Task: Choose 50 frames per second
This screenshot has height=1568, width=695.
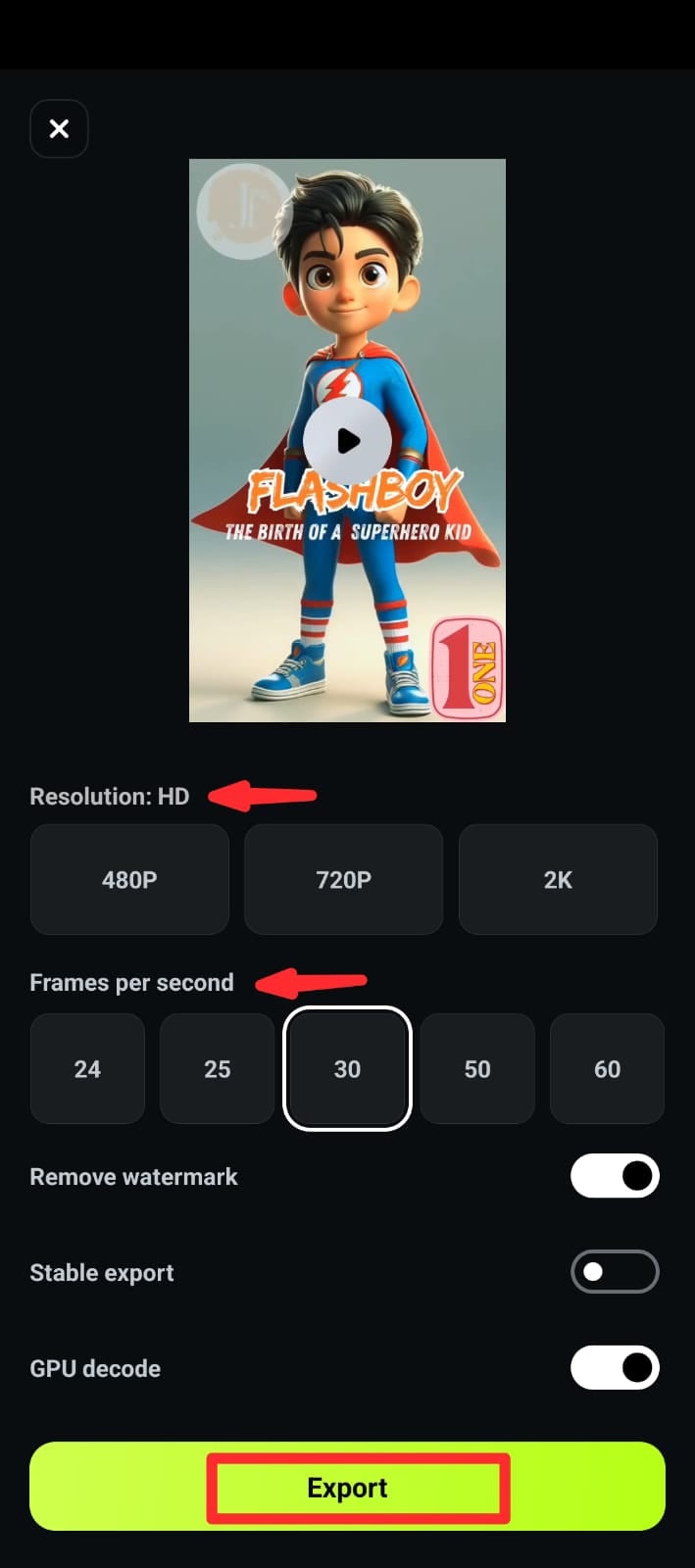Action: (x=477, y=1068)
